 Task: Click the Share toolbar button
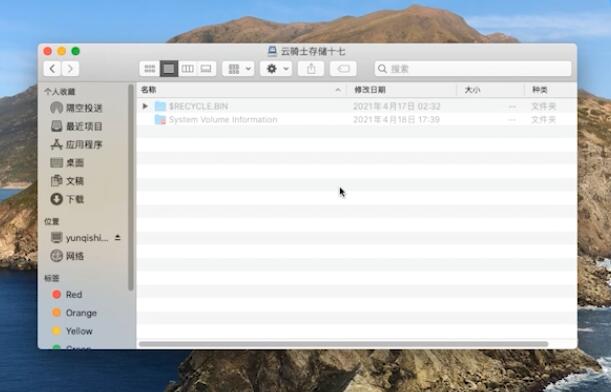[x=311, y=69]
